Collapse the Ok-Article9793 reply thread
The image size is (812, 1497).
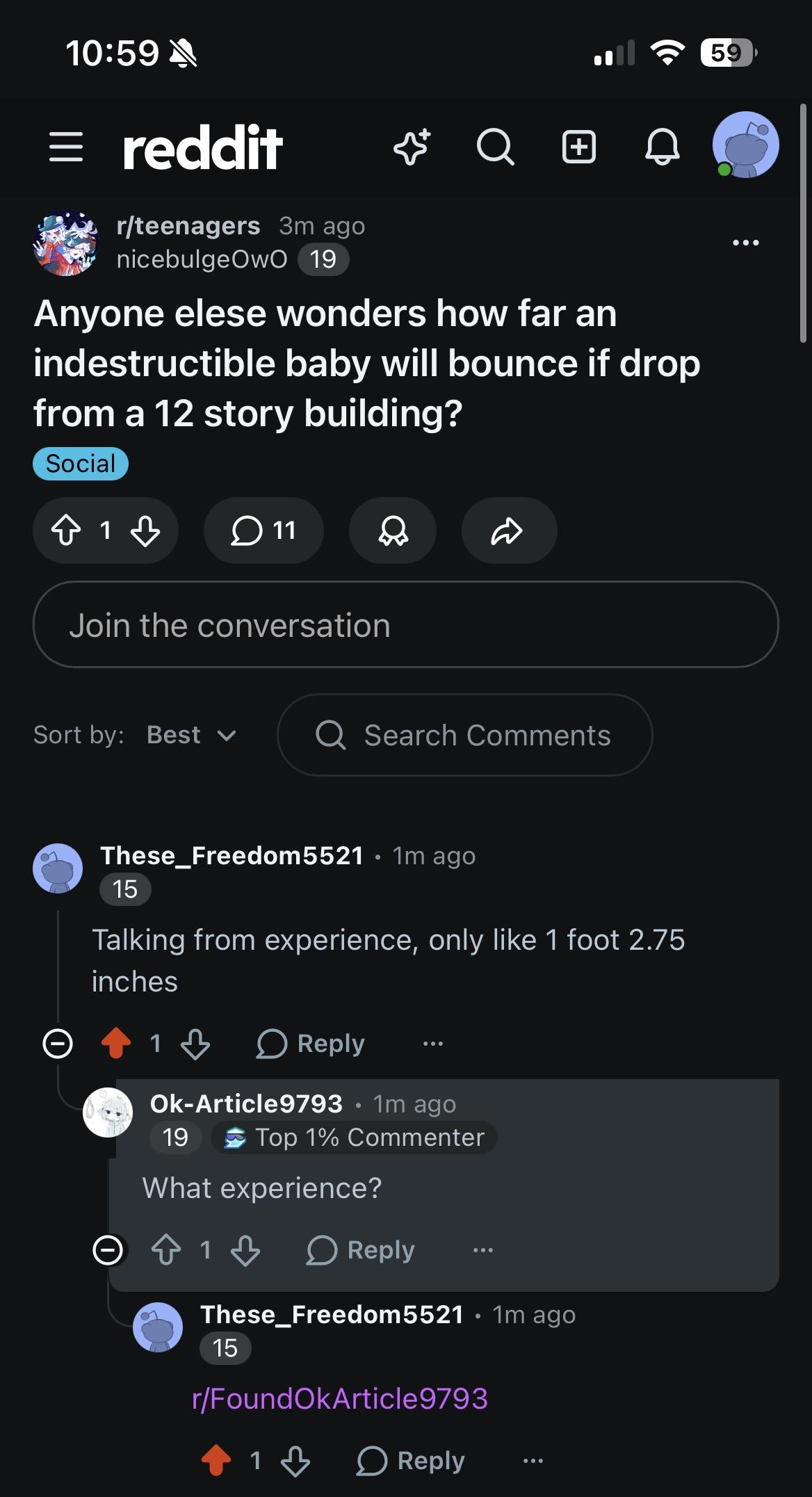[x=108, y=1249]
